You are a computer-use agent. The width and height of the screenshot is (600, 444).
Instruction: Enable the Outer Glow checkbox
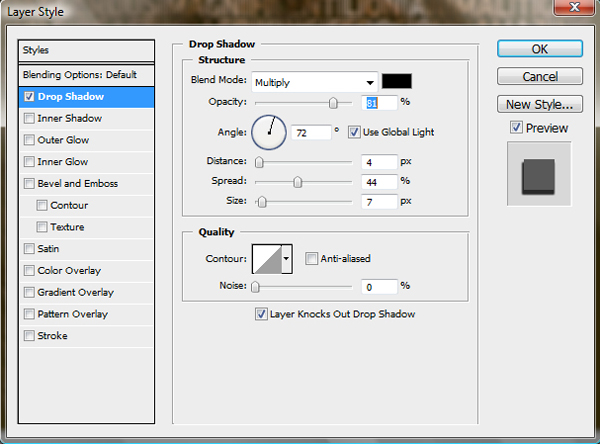(29, 140)
